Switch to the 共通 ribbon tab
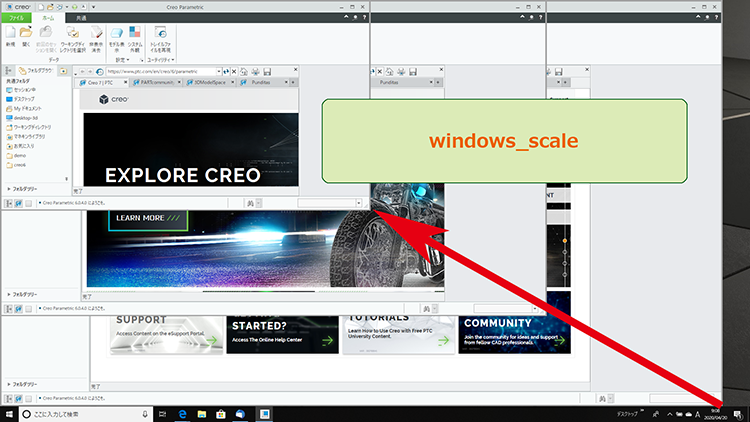 (x=81, y=18)
